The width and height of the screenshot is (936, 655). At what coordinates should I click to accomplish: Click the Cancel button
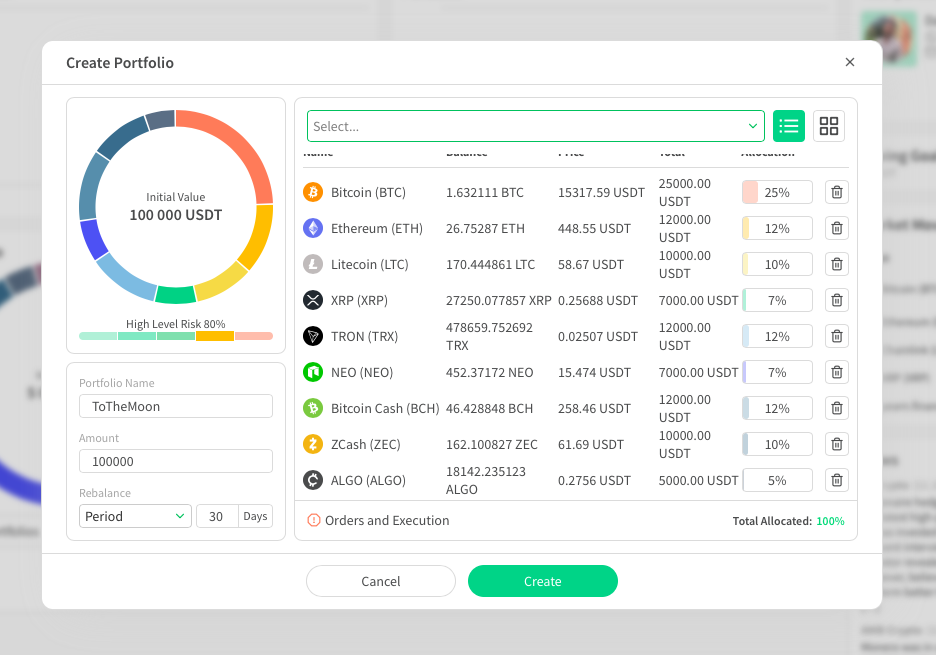(381, 581)
